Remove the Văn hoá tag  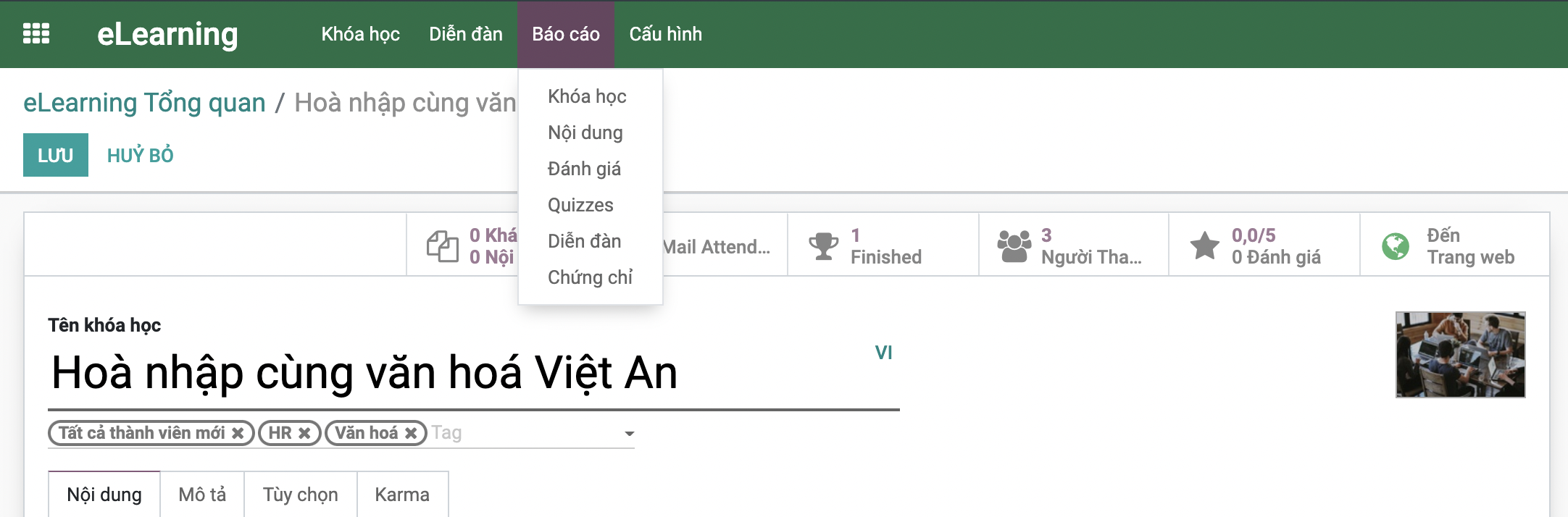412,432
